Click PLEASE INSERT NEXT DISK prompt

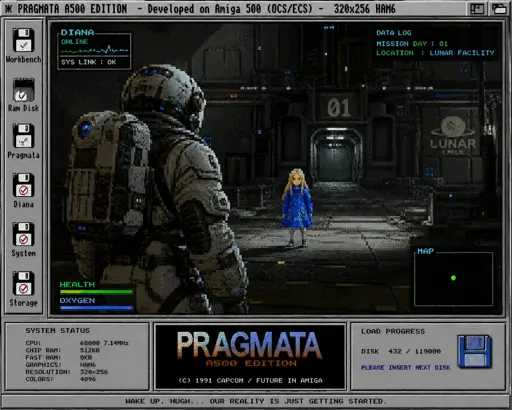(405, 367)
